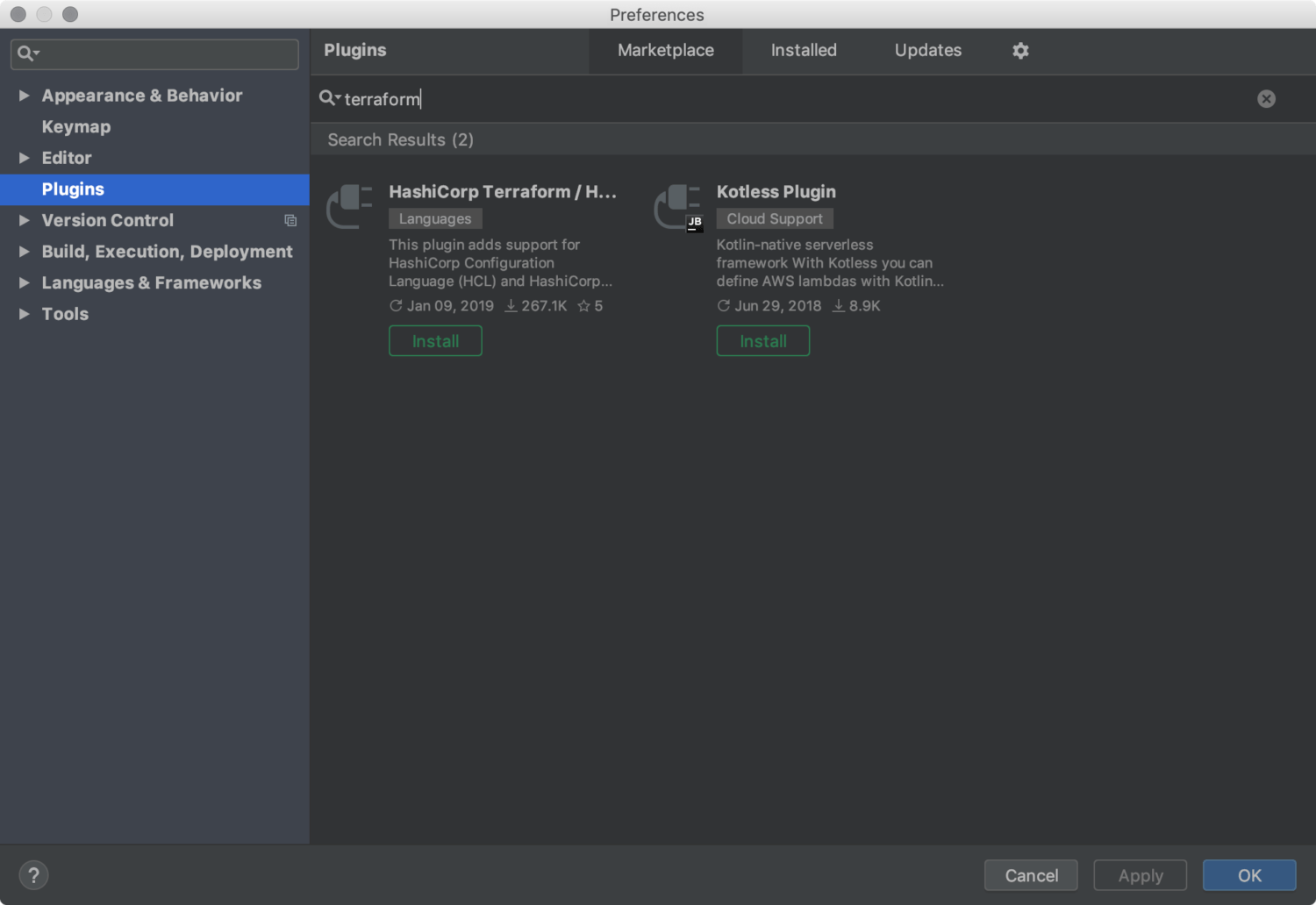Click the Version Control project-level copy icon
1316x905 pixels.
[x=290, y=220]
